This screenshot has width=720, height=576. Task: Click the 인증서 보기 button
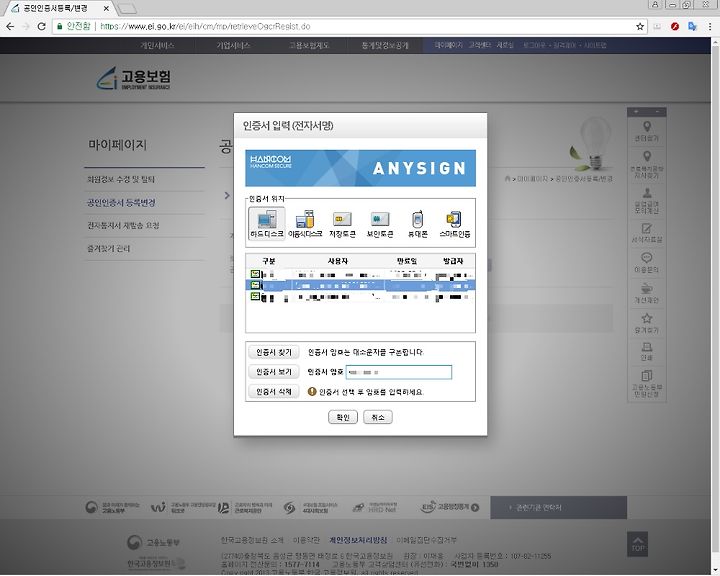pyautogui.click(x=274, y=372)
